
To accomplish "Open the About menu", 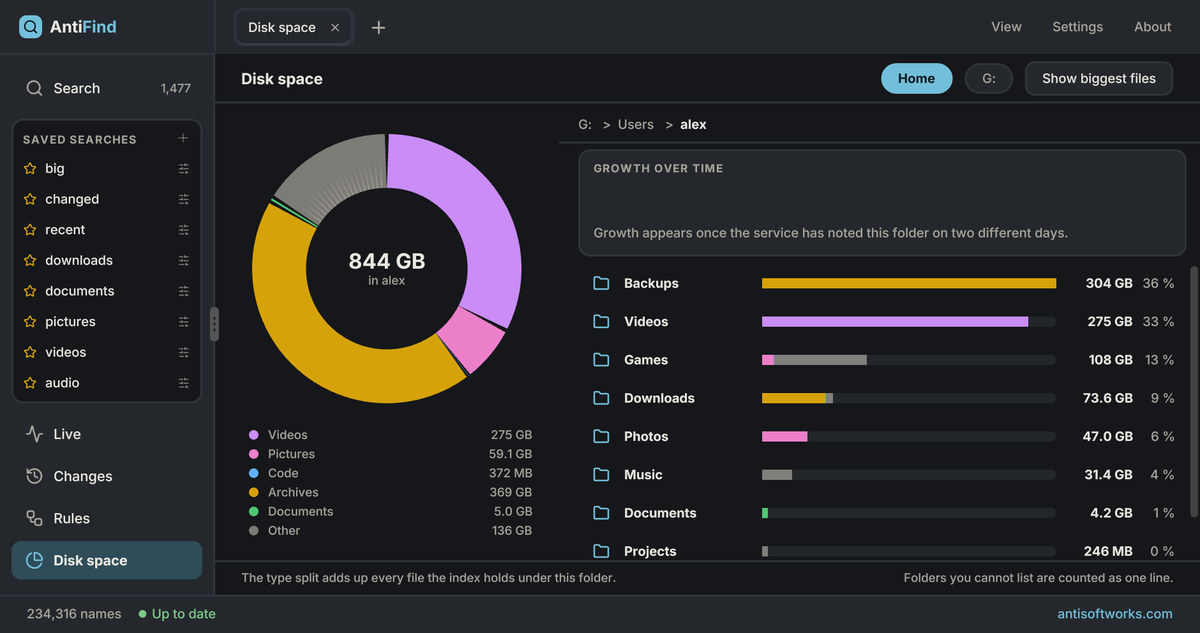I will [x=1152, y=27].
